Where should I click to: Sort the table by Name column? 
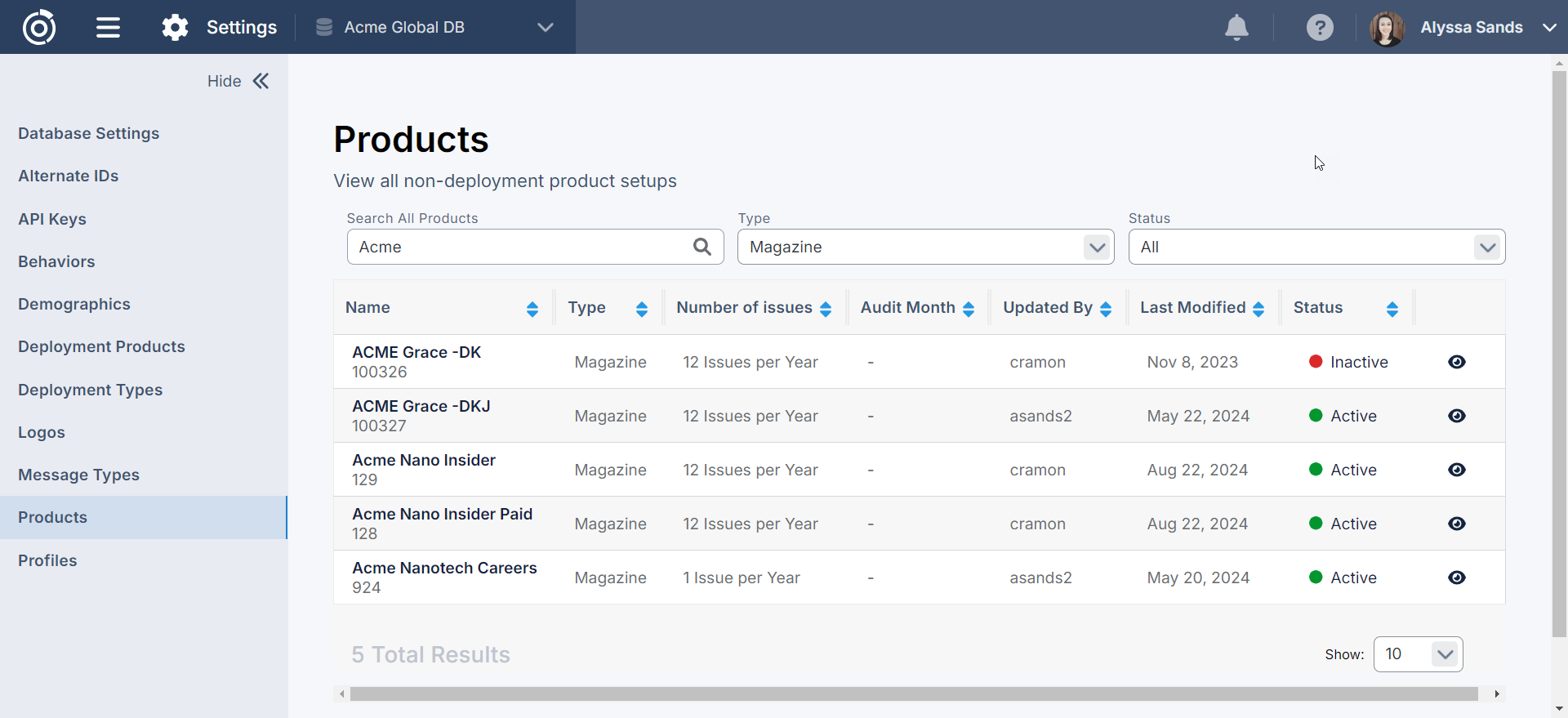coord(532,309)
